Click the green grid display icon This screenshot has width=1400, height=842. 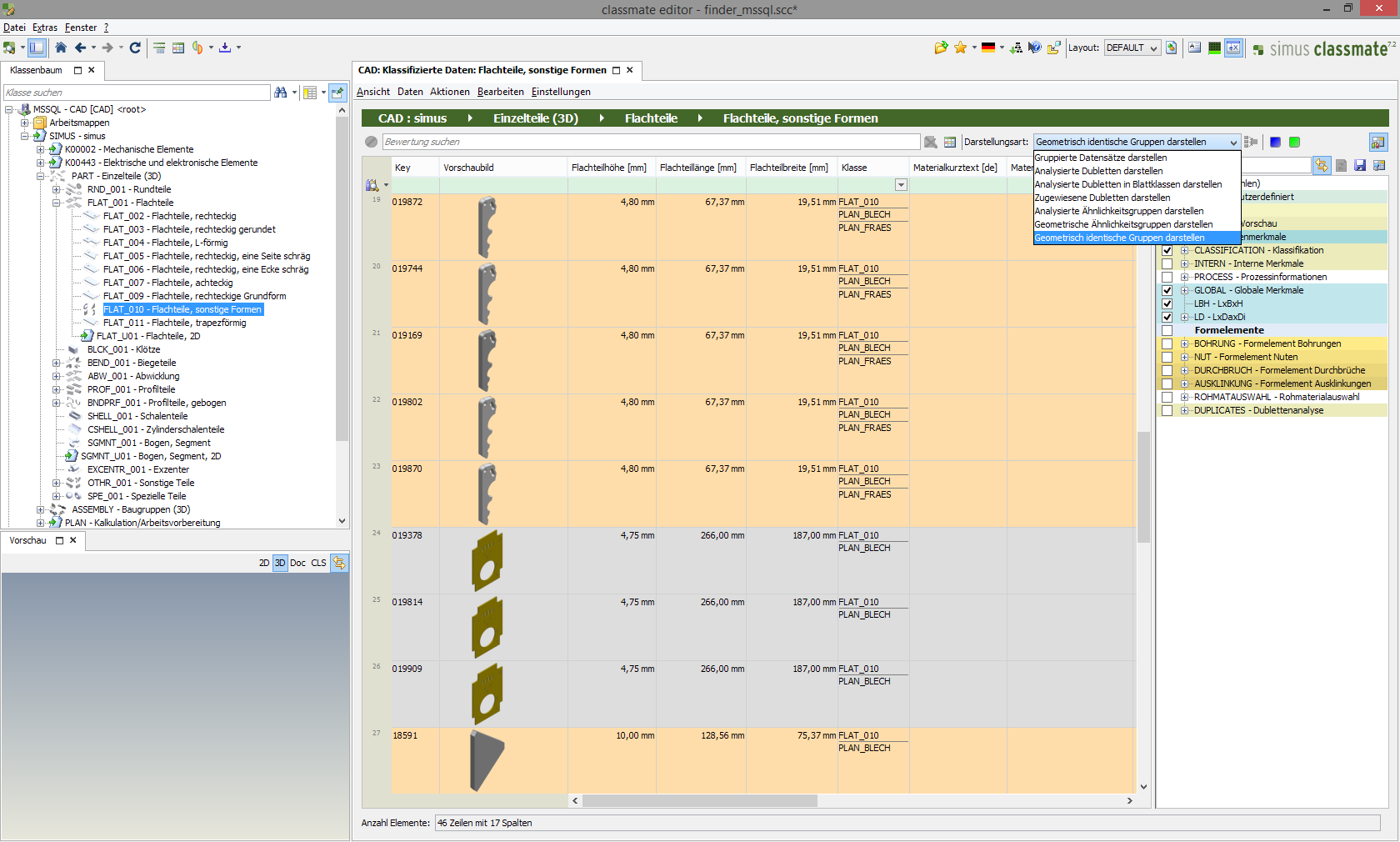pyautogui.click(x=1215, y=48)
